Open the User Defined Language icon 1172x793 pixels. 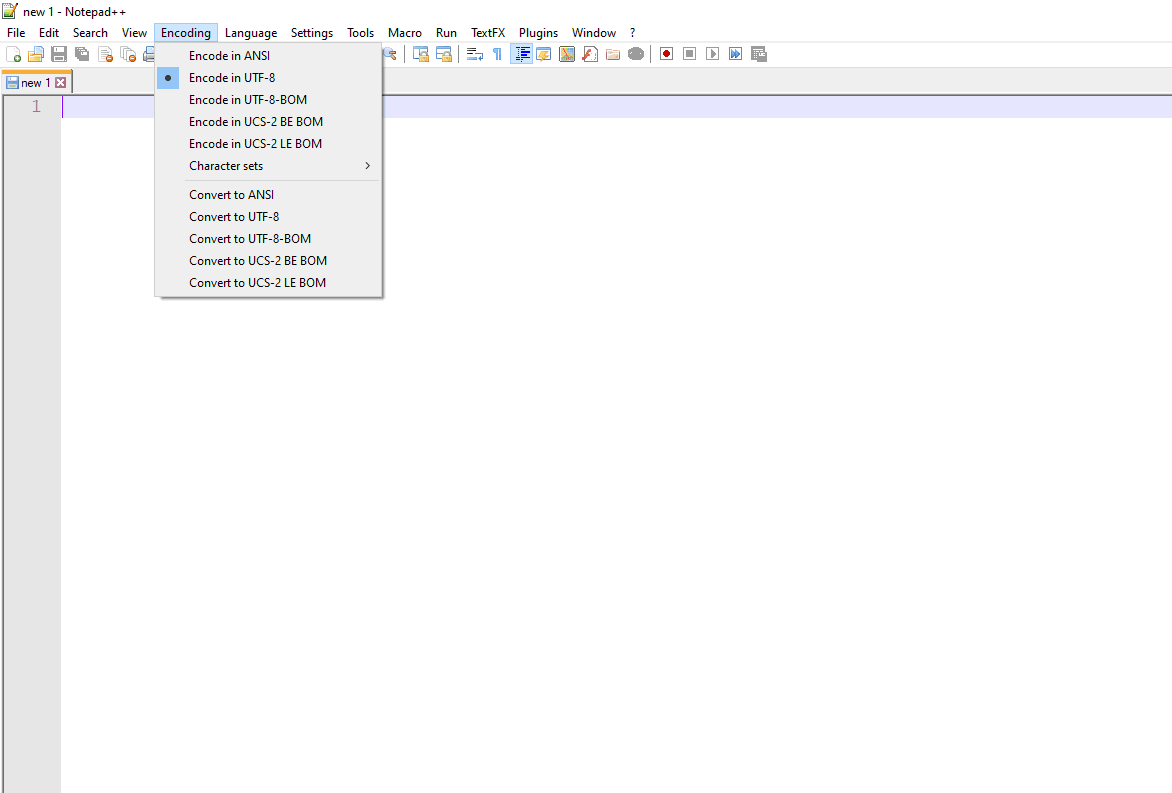[544, 54]
